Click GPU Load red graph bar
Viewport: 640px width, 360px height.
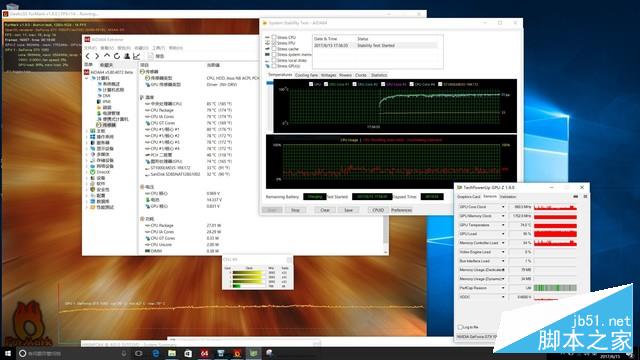556,234
